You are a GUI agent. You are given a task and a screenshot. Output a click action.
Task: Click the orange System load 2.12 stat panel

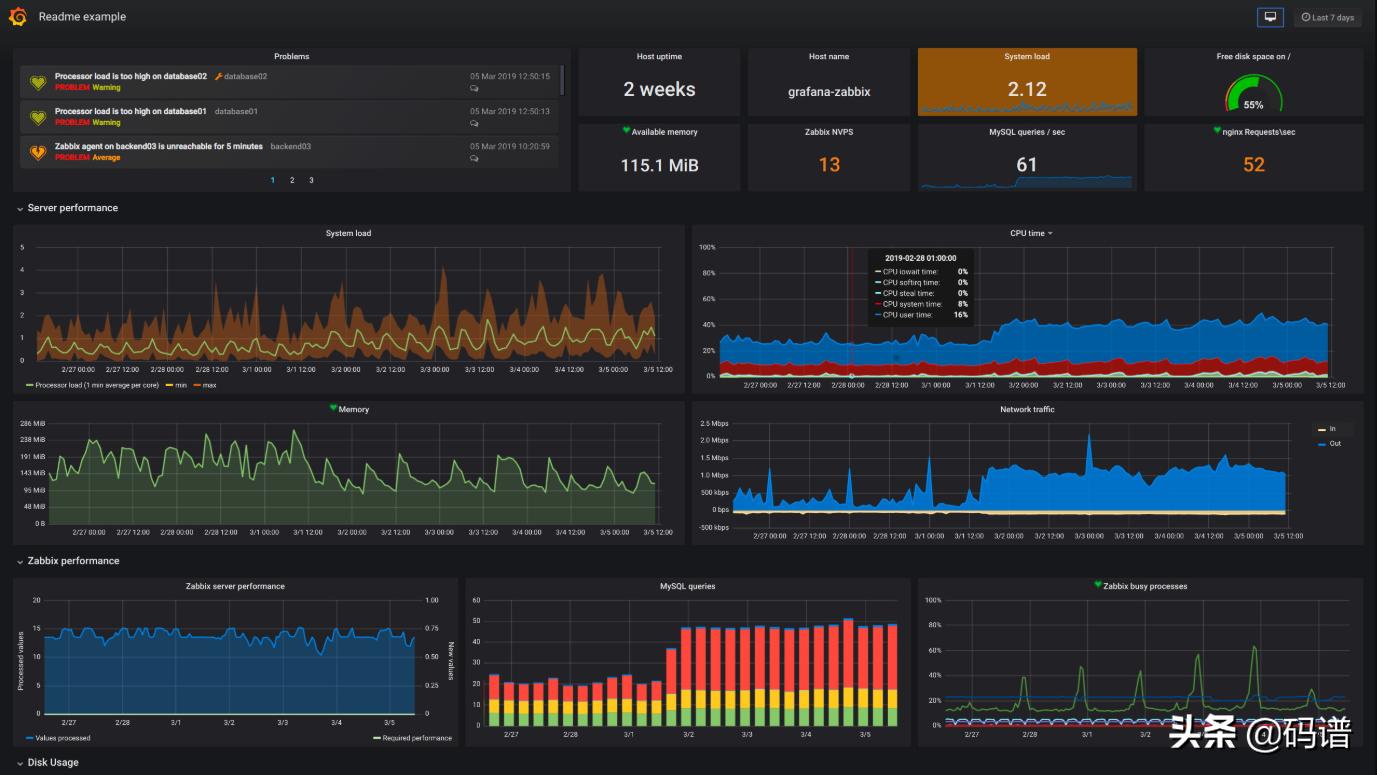(x=1027, y=82)
